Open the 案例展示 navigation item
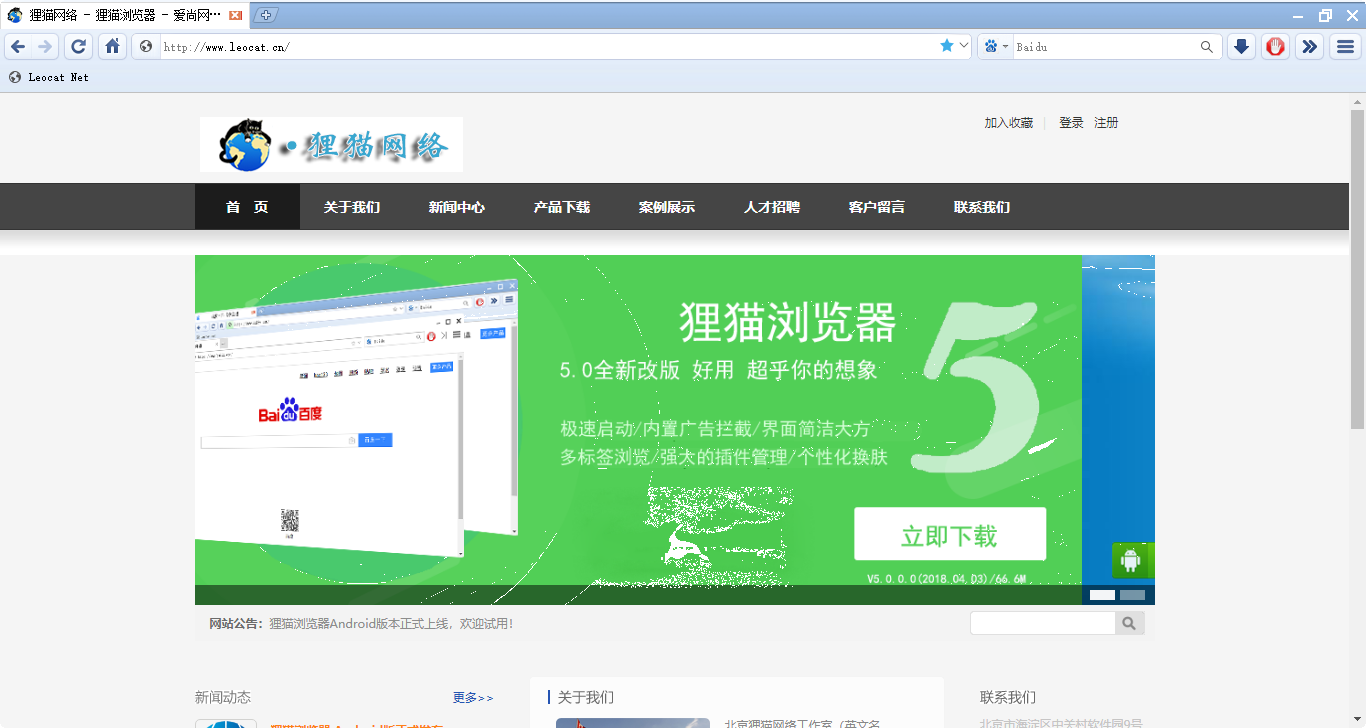Screen dimensions: 1366x728 coord(667,207)
